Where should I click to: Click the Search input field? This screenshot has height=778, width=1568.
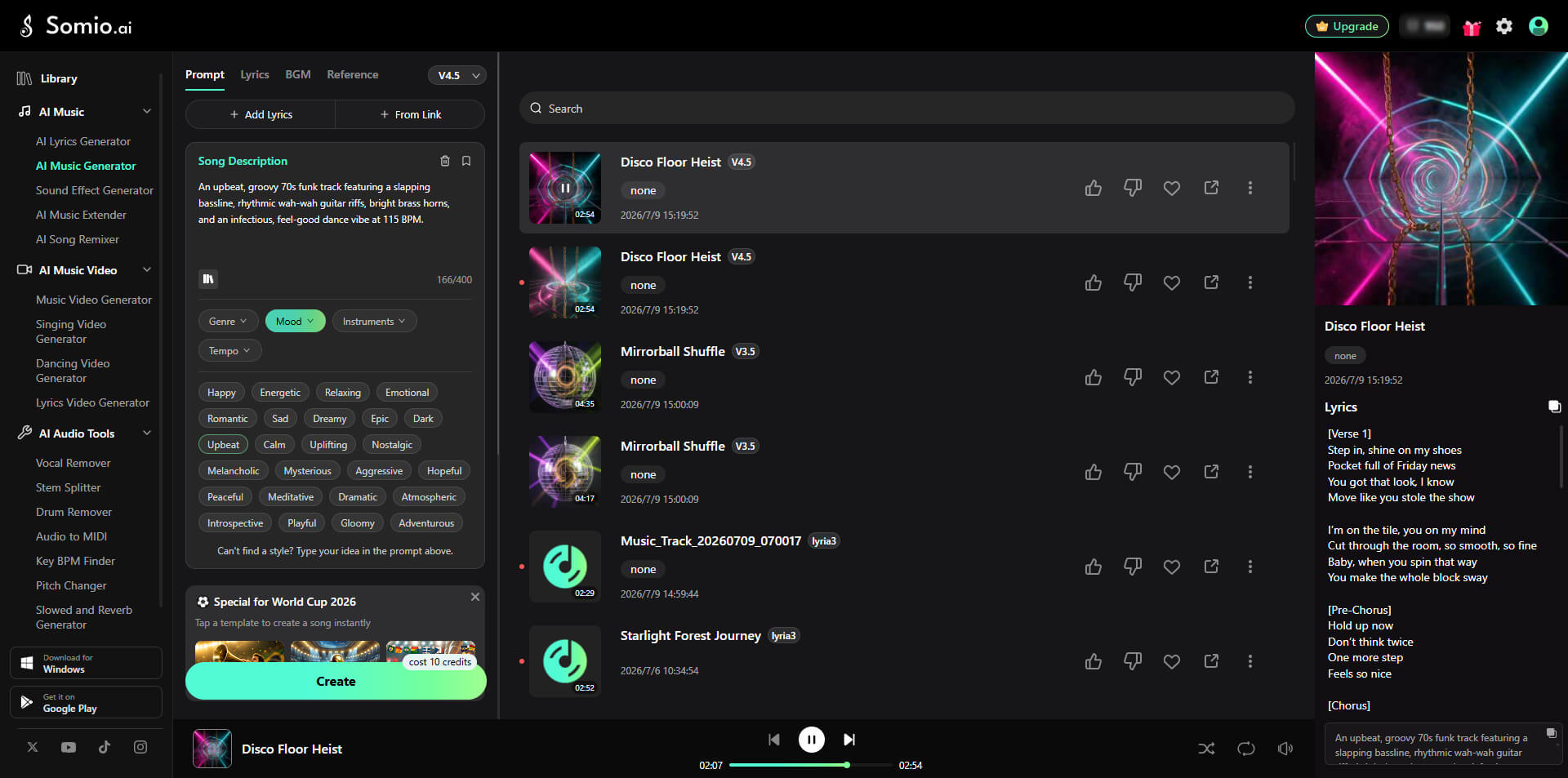(x=907, y=109)
